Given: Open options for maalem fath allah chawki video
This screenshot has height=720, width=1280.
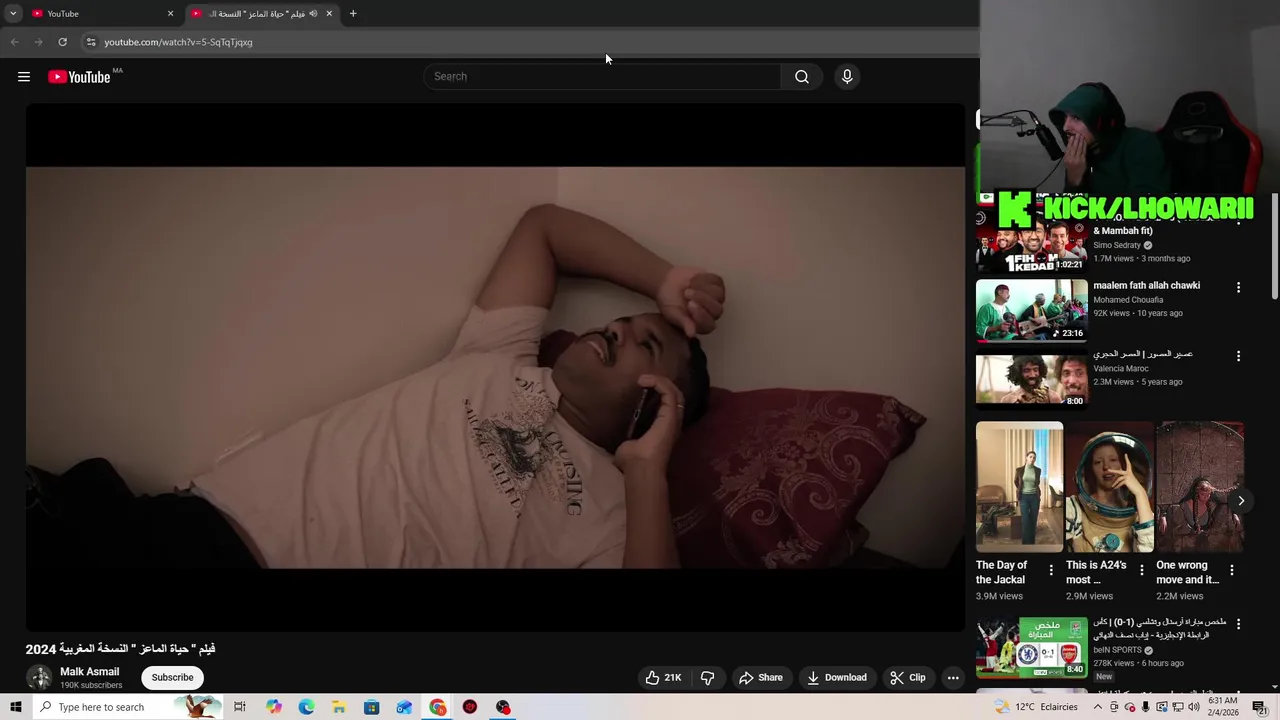Looking at the screenshot, I should click(1238, 287).
